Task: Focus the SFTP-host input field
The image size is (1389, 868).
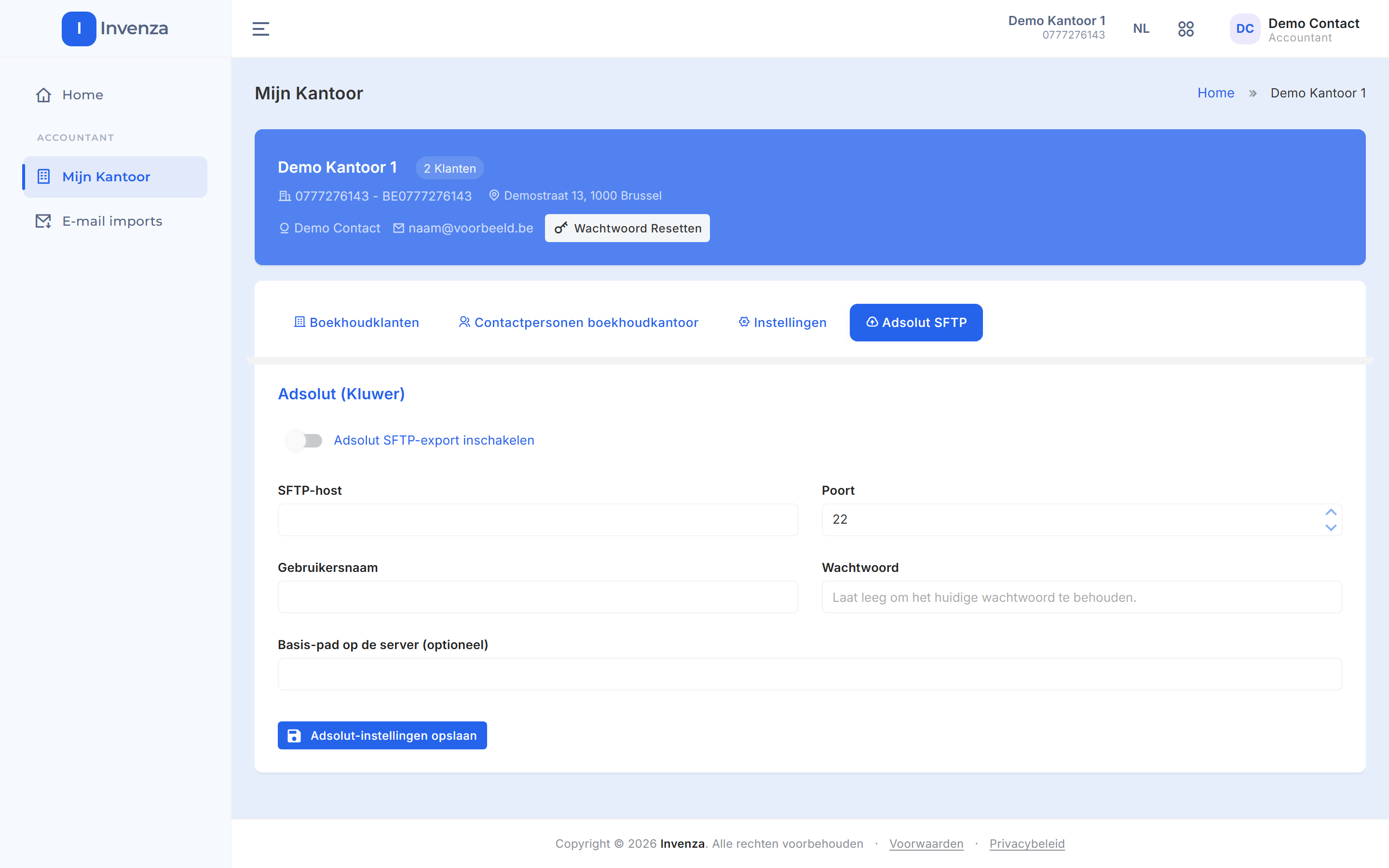Action: (x=538, y=520)
